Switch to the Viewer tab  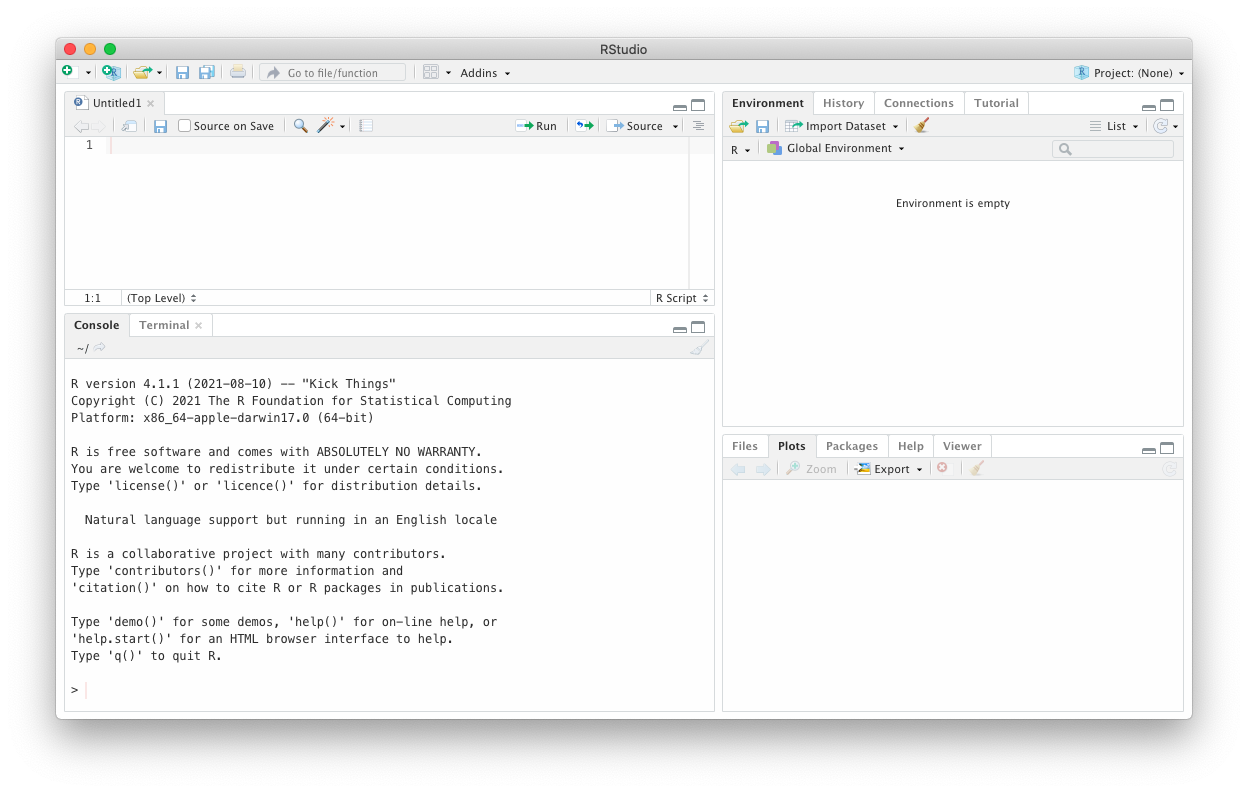(962, 446)
